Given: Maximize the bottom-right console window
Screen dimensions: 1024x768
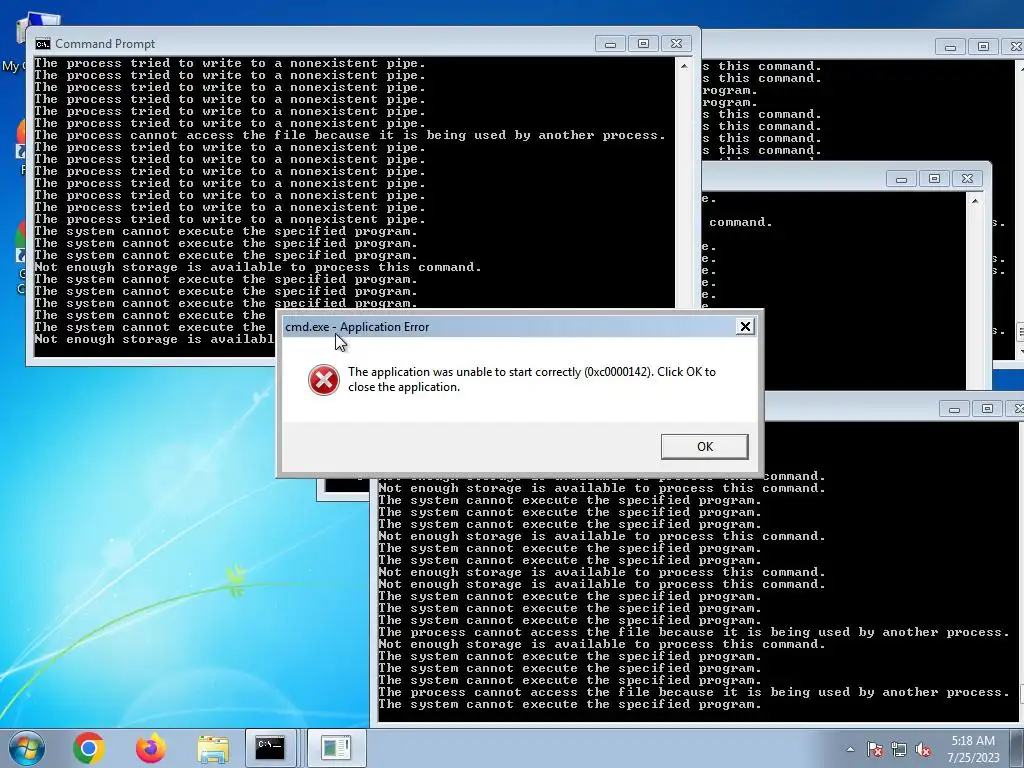Looking at the screenshot, I should tap(987, 409).
